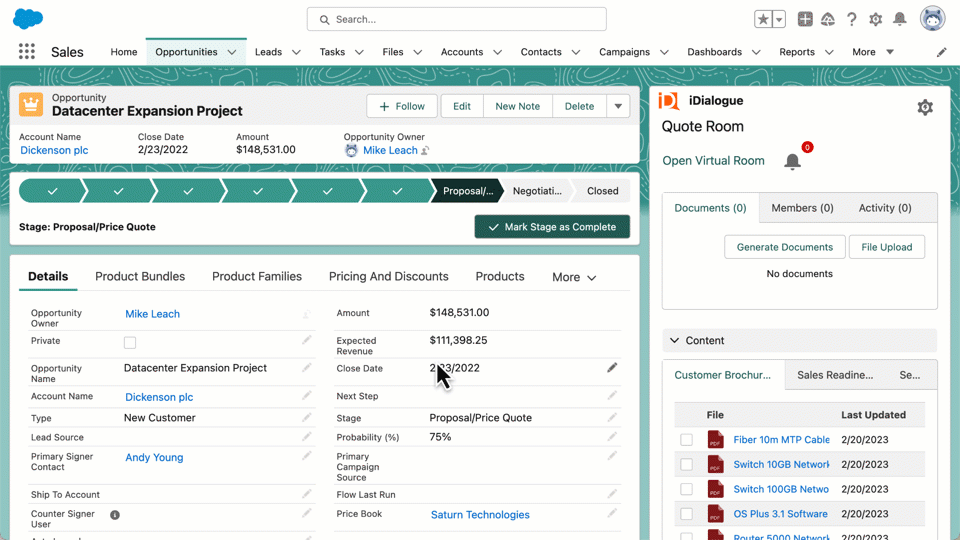Open the Setup gear in header

point(876,19)
